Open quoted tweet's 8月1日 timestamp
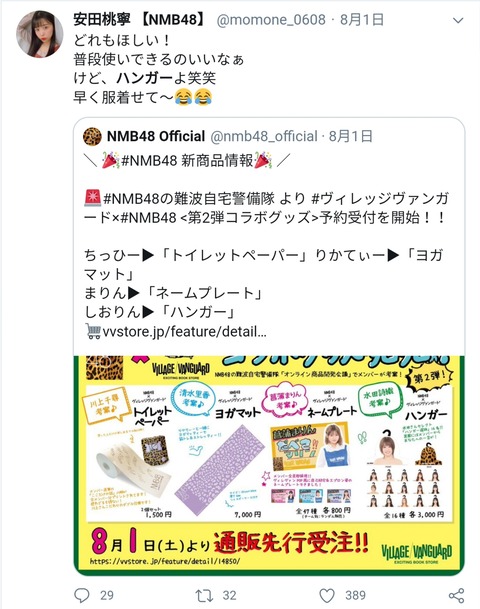Screen dimensions: 480x609 (351, 136)
